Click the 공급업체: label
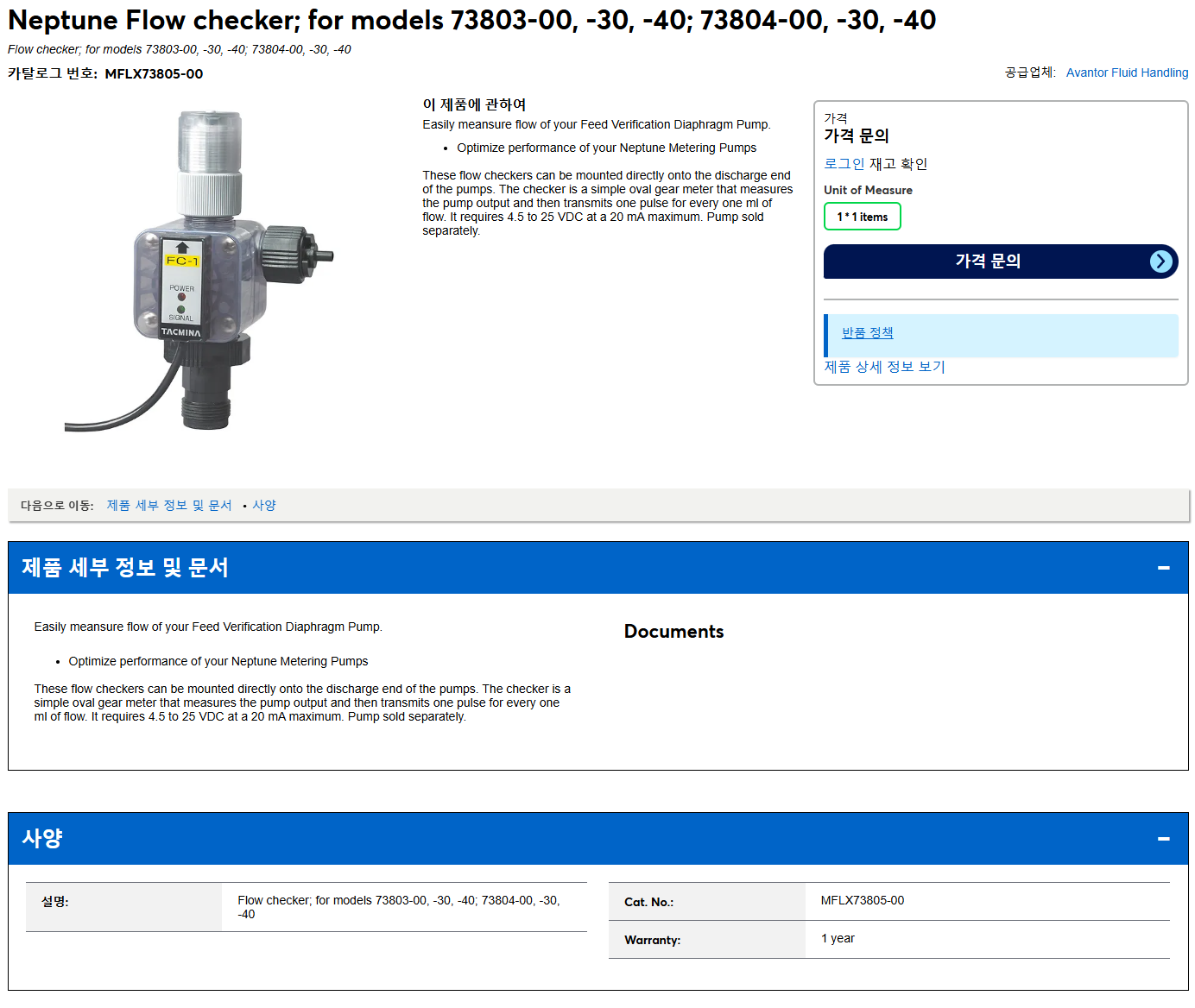Viewport: 1195px width, 1008px height. 1030,72
